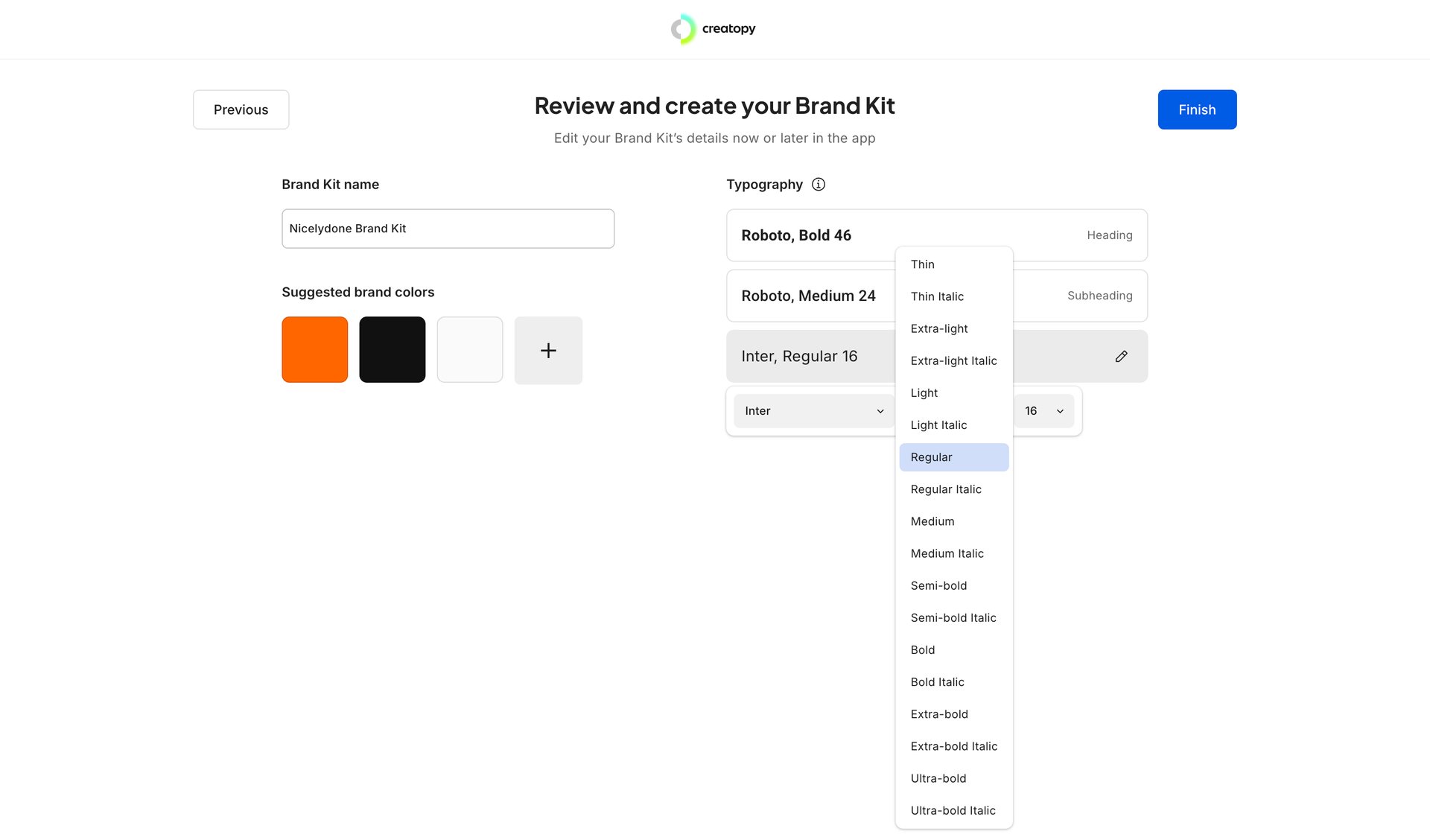Open the pencil edit icon for Inter Regular 16
Image resolution: width=1430 pixels, height=840 pixels.
pos(1122,356)
